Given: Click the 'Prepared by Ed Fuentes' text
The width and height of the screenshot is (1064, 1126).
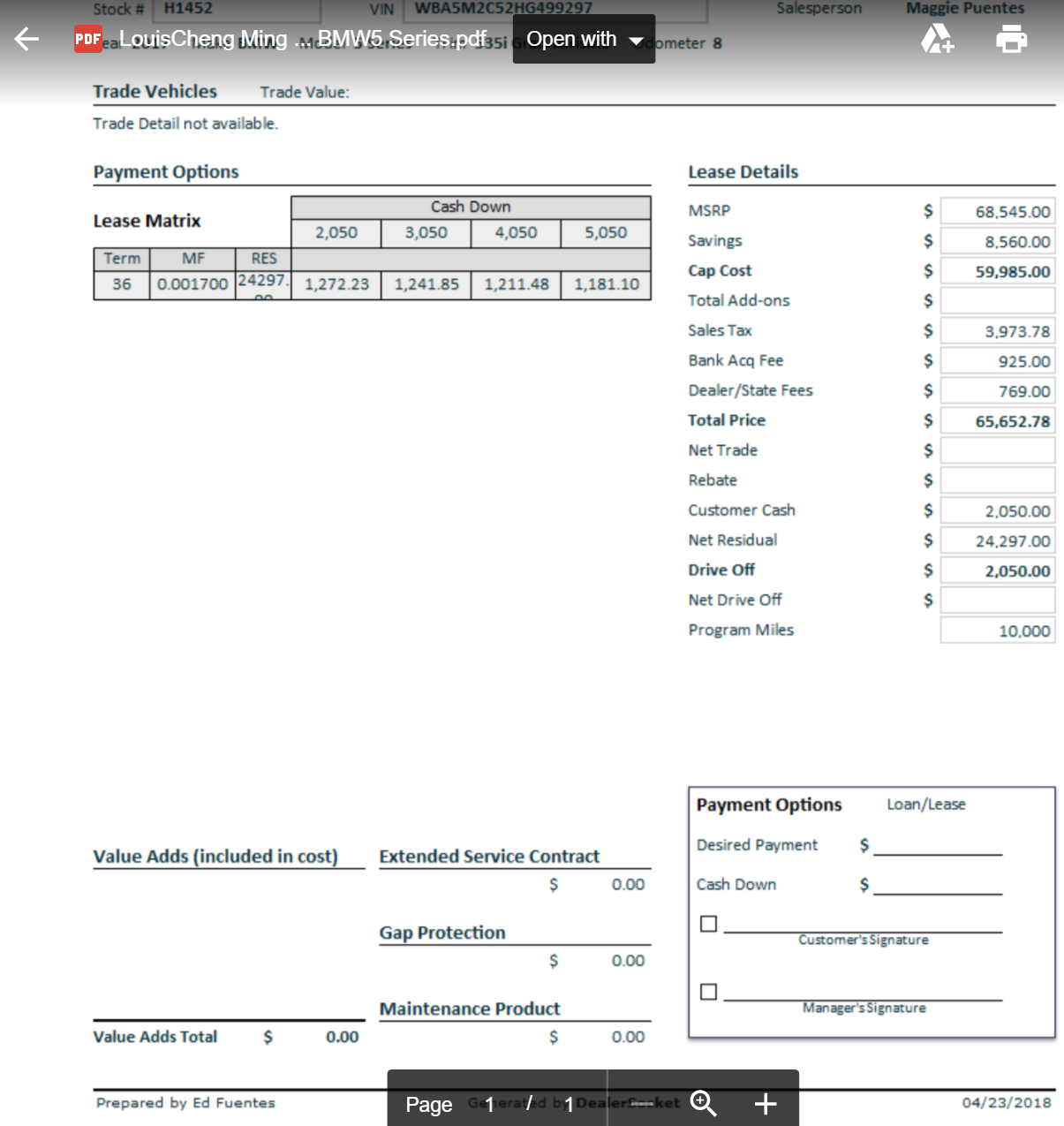Looking at the screenshot, I should tap(185, 1103).
